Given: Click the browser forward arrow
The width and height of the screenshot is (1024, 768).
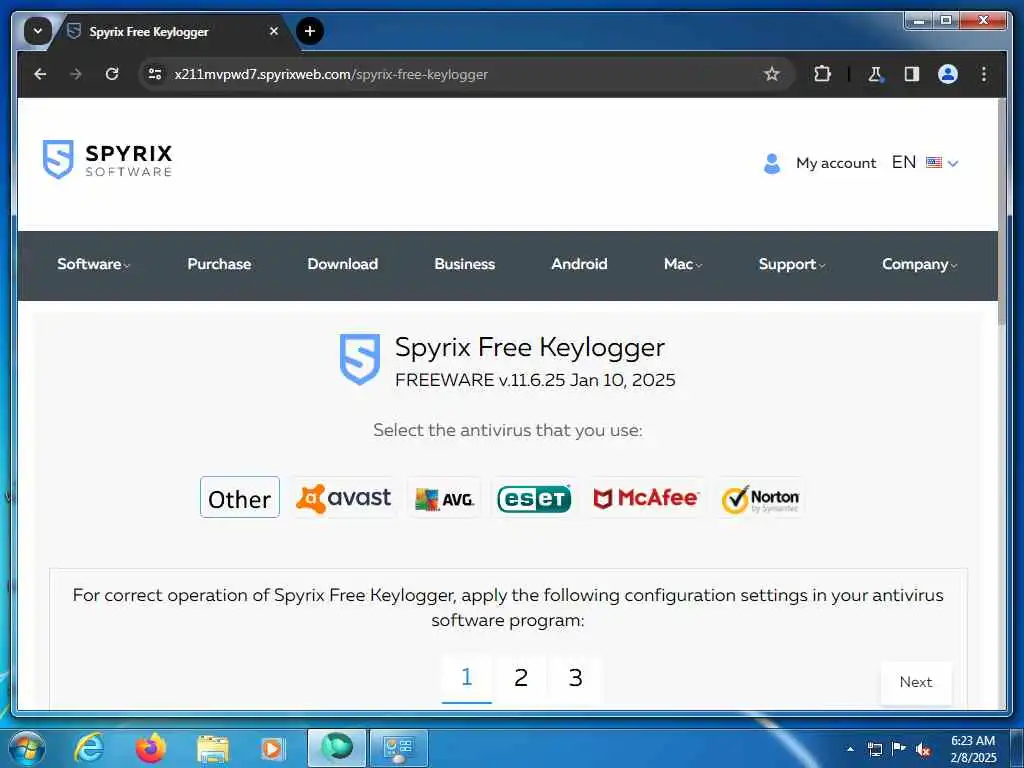Looking at the screenshot, I should click(x=76, y=74).
